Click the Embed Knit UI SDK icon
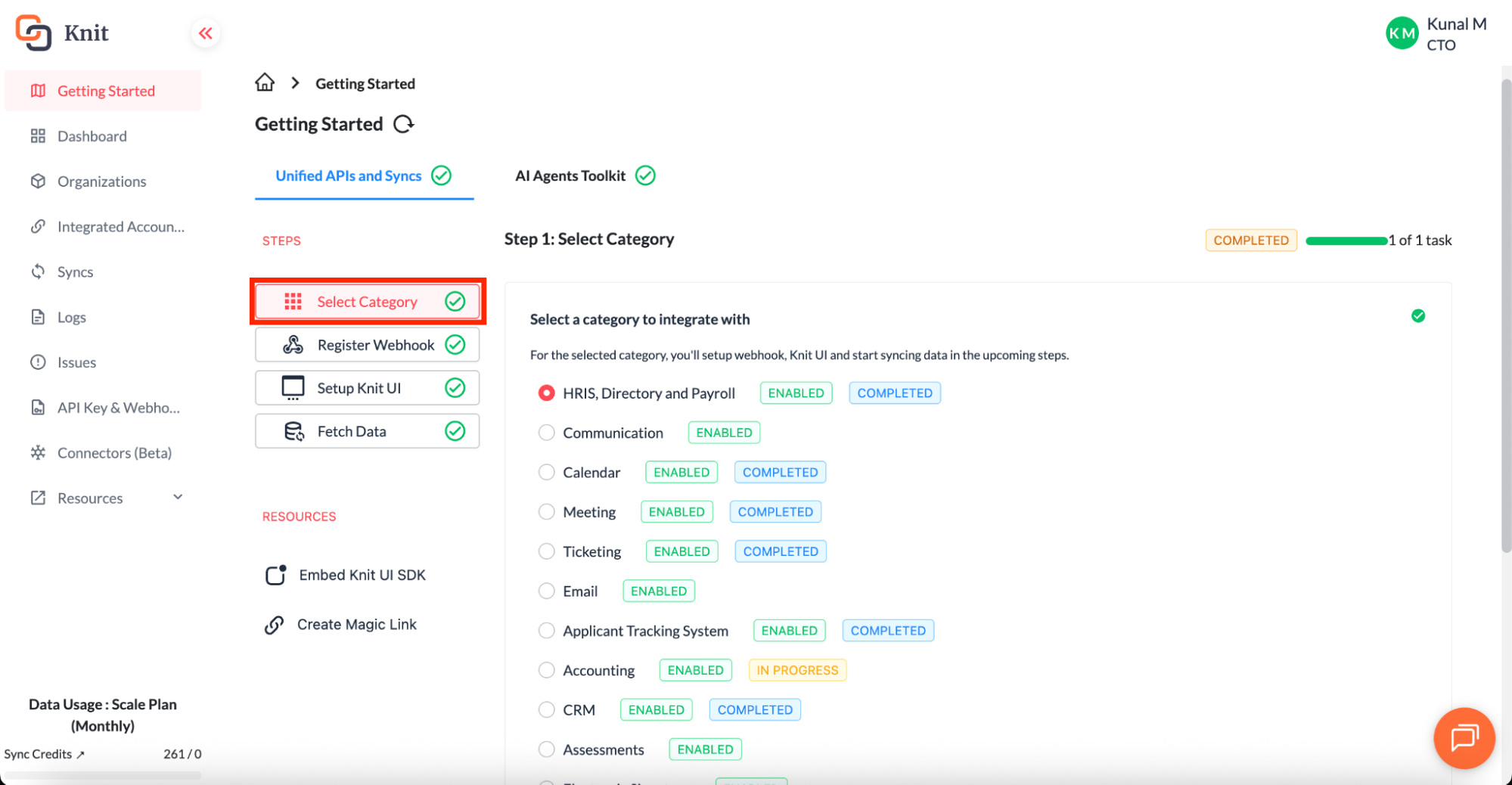 [275, 575]
